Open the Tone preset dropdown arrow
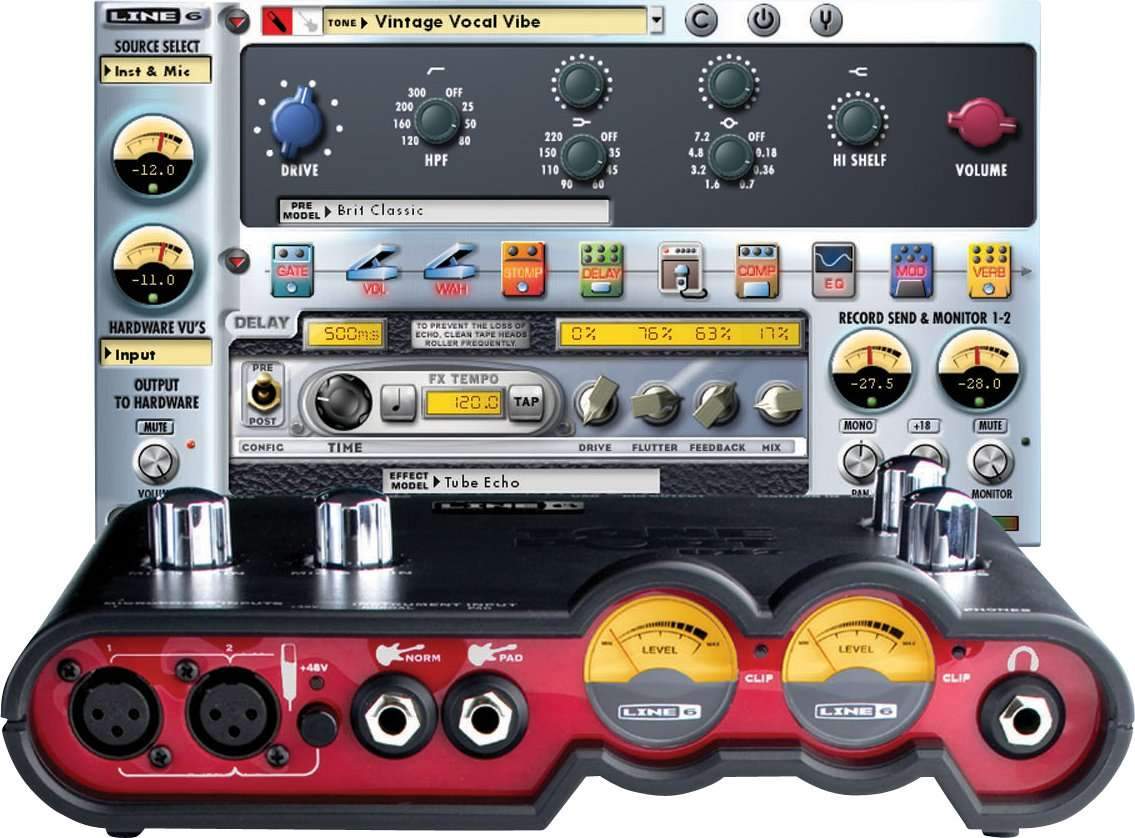Screen dimensions: 1135x838 [x=657, y=21]
